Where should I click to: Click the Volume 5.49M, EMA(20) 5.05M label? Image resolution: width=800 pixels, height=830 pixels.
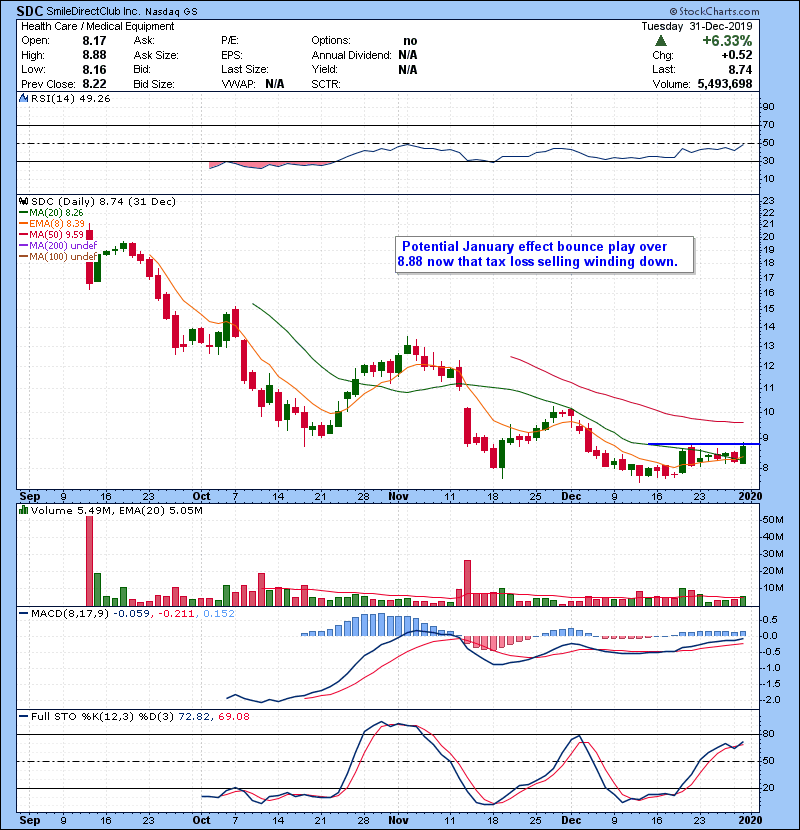point(116,510)
